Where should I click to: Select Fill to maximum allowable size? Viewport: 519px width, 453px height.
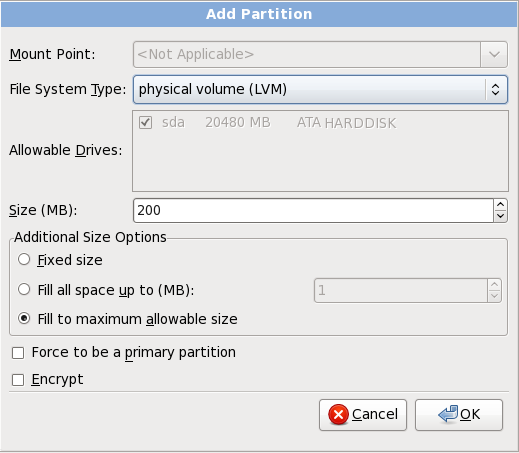(24, 318)
